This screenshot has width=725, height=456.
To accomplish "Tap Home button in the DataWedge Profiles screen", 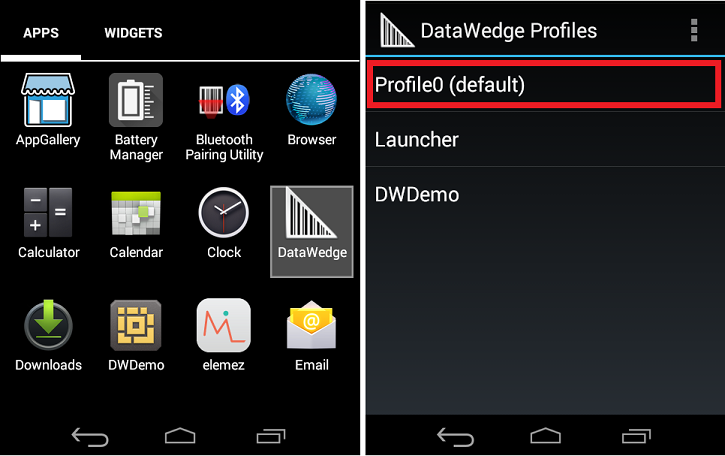I will pos(546,436).
